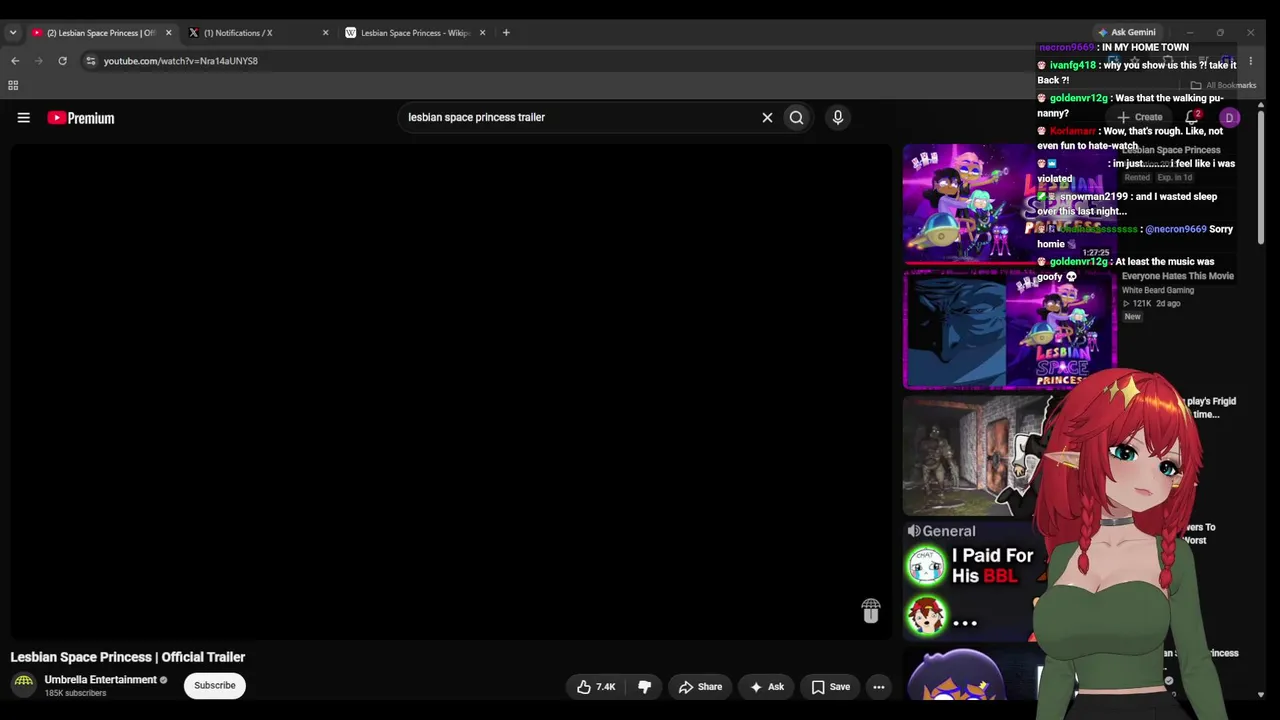Screen dimensions: 1280x720
Task: Start voice search with the microphone
Action: pos(838,118)
